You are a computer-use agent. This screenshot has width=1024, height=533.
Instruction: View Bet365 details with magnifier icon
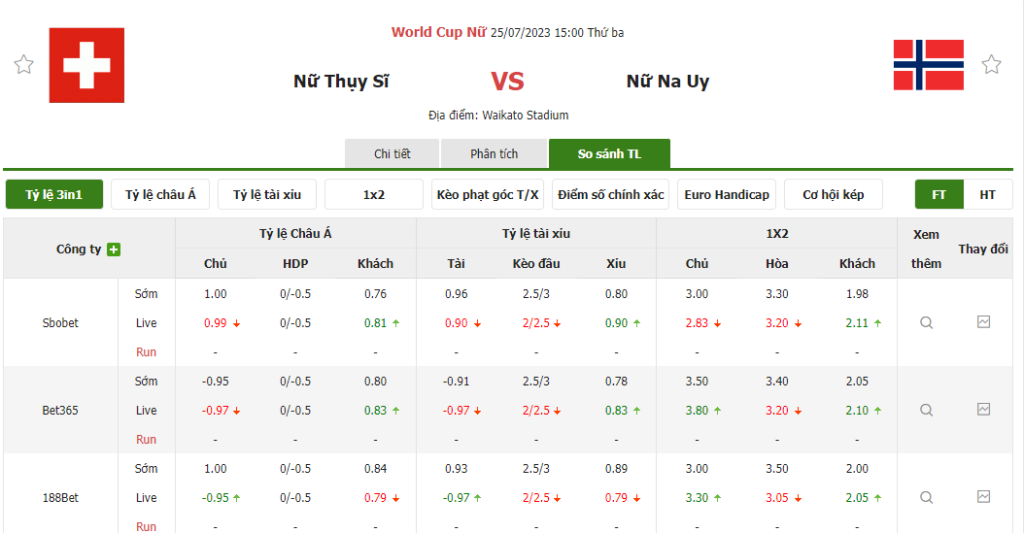[x=926, y=410]
